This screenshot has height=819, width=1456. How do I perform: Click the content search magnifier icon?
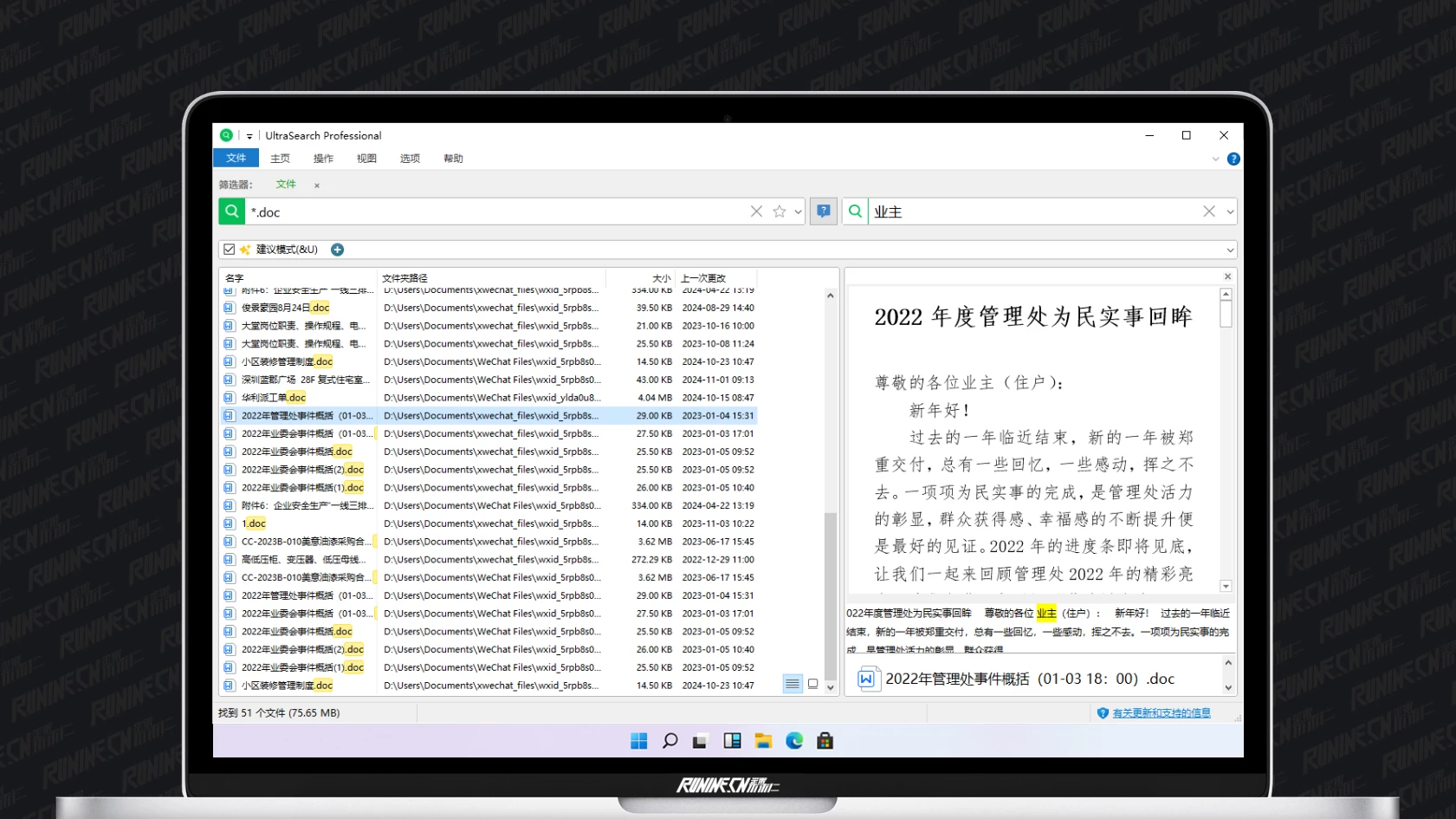(855, 211)
